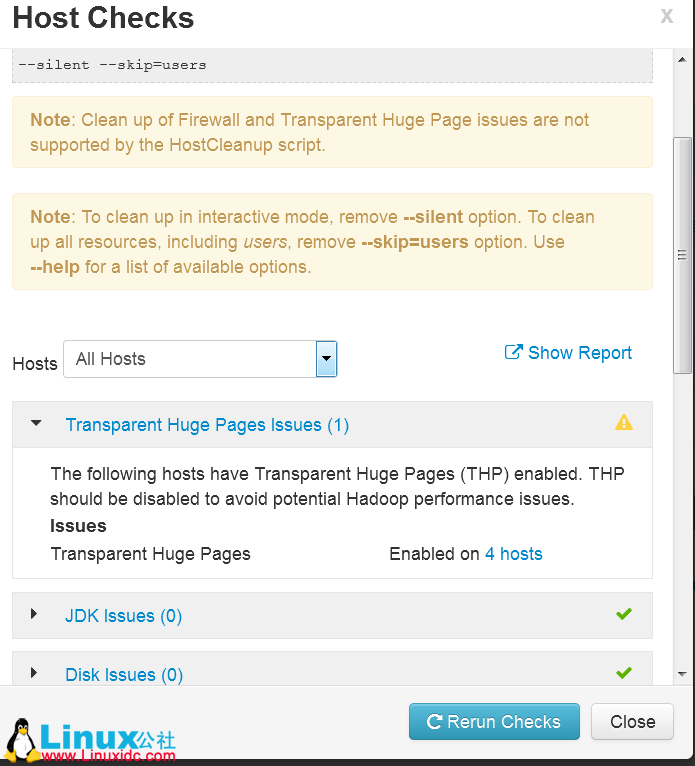This screenshot has height=766, width=695.
Task: Click the bold 'Issues' subheading
Action: coord(78,526)
